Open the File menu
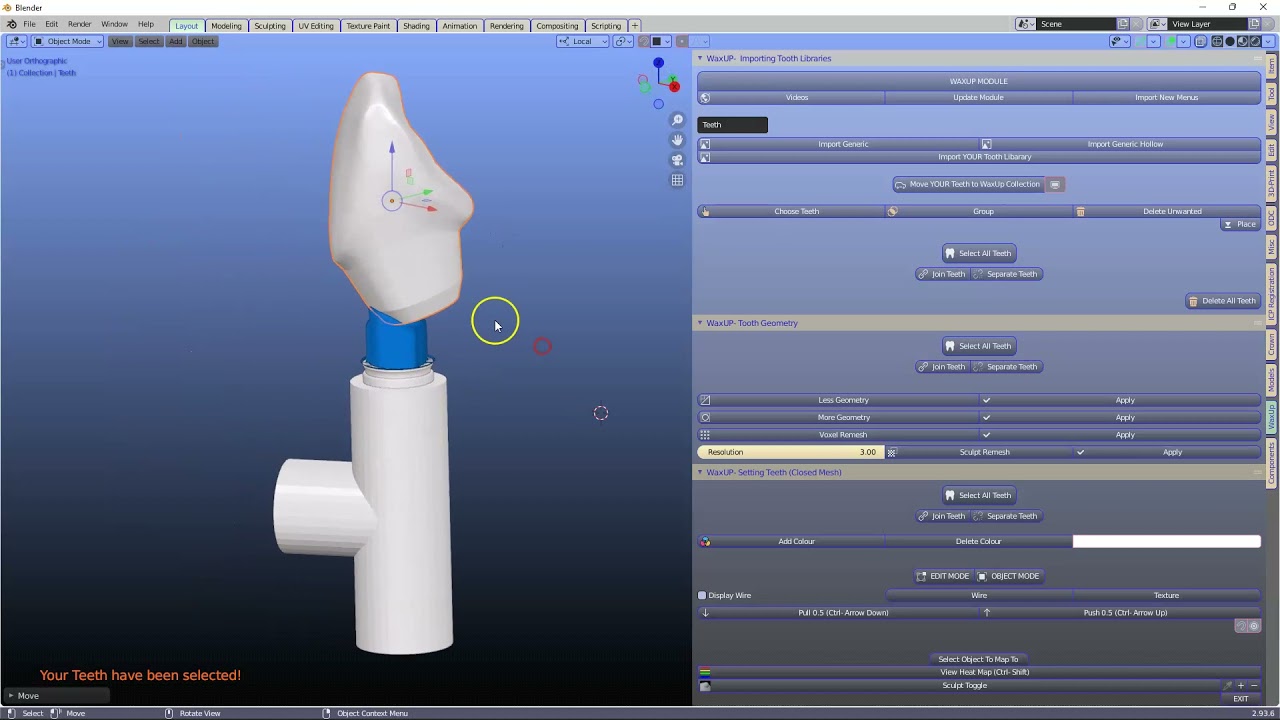The image size is (1280, 720). point(29,24)
